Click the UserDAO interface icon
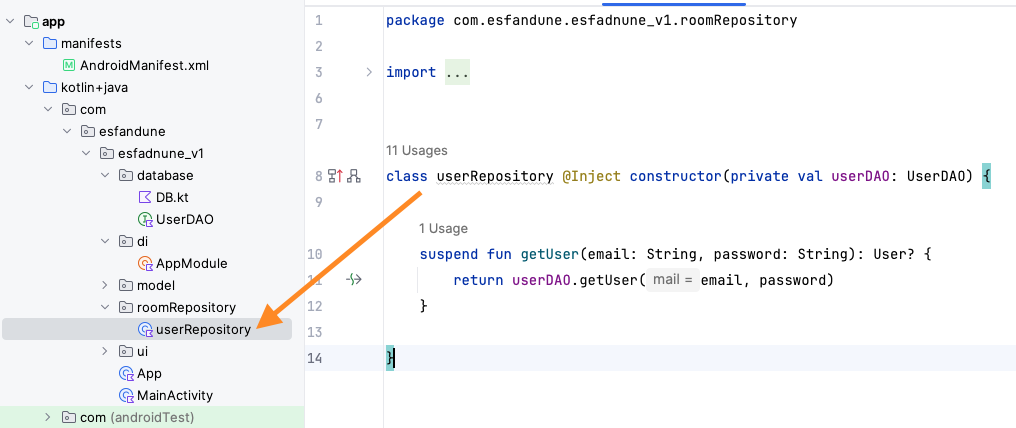Viewport: 1016px width, 428px height. [144, 220]
